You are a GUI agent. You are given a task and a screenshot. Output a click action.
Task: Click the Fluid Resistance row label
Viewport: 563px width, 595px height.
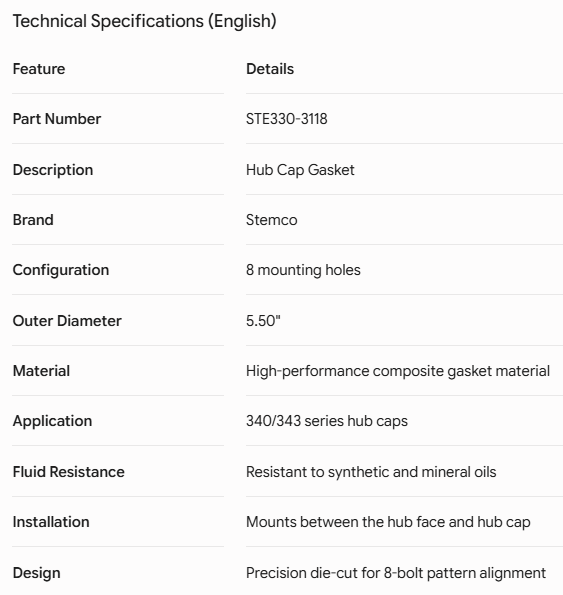pyautogui.click(x=69, y=472)
